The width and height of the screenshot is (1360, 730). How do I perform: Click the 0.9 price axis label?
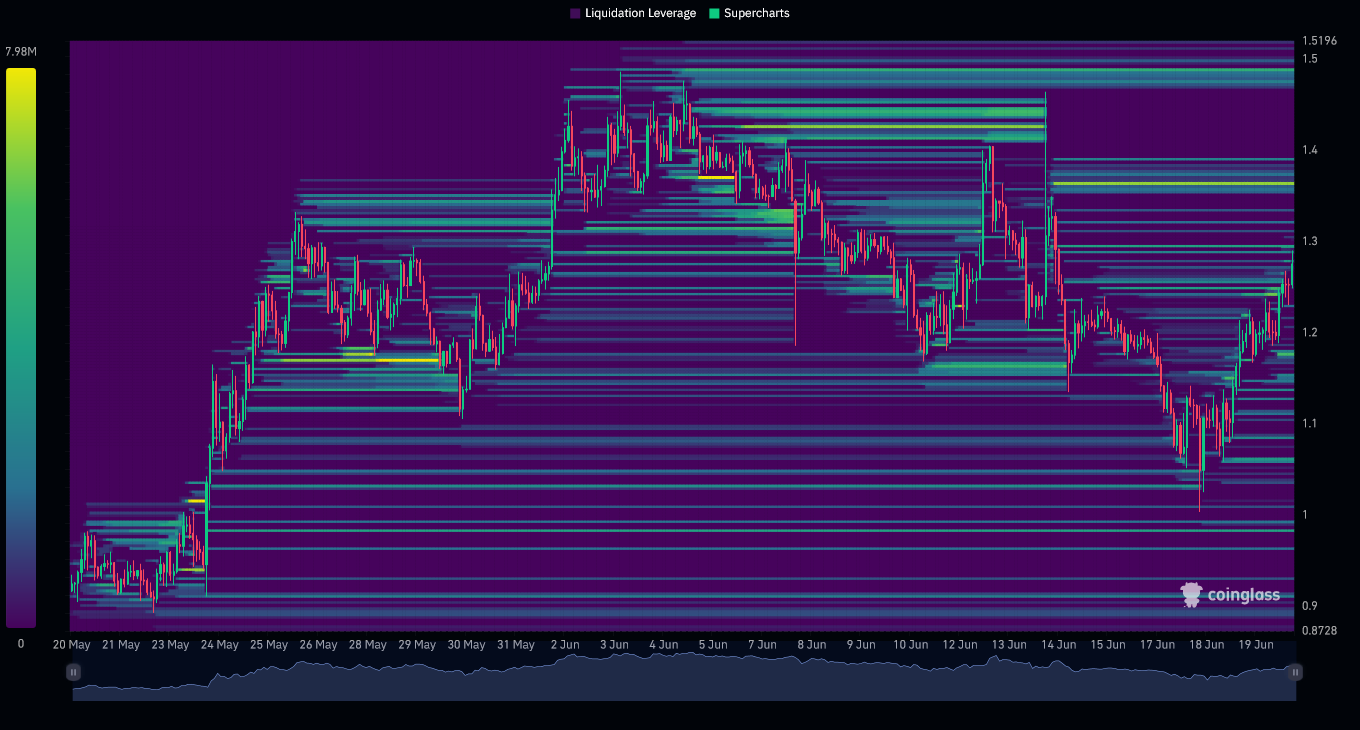(1310, 605)
